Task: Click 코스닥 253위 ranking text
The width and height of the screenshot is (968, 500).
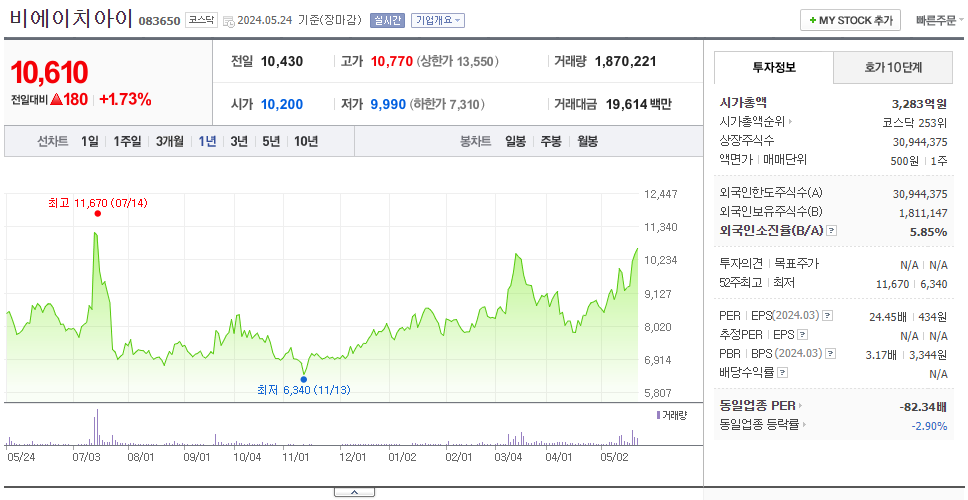Action: [x=915, y=122]
